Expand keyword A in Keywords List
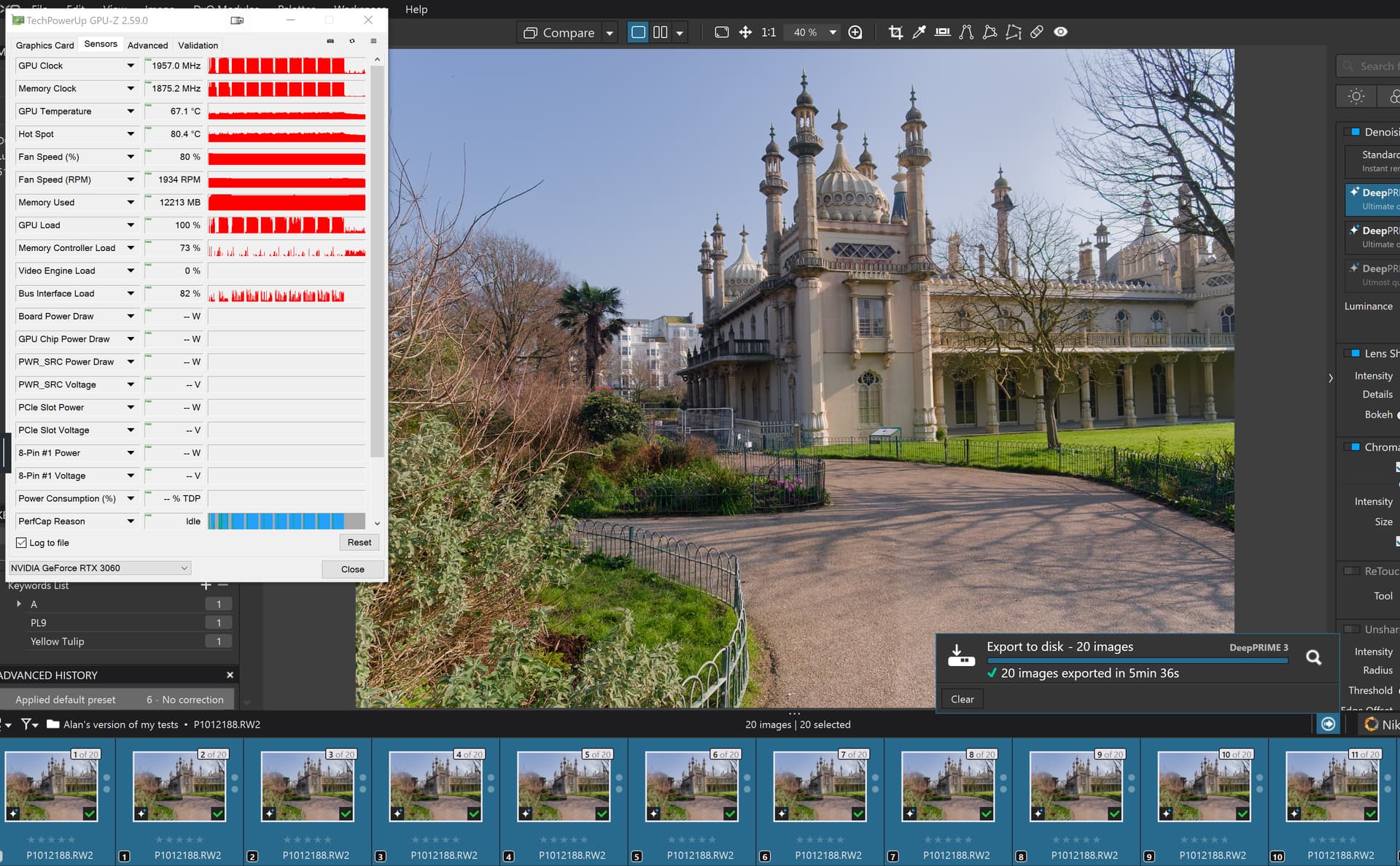Screen dimensions: 1400x866 coord(19,604)
